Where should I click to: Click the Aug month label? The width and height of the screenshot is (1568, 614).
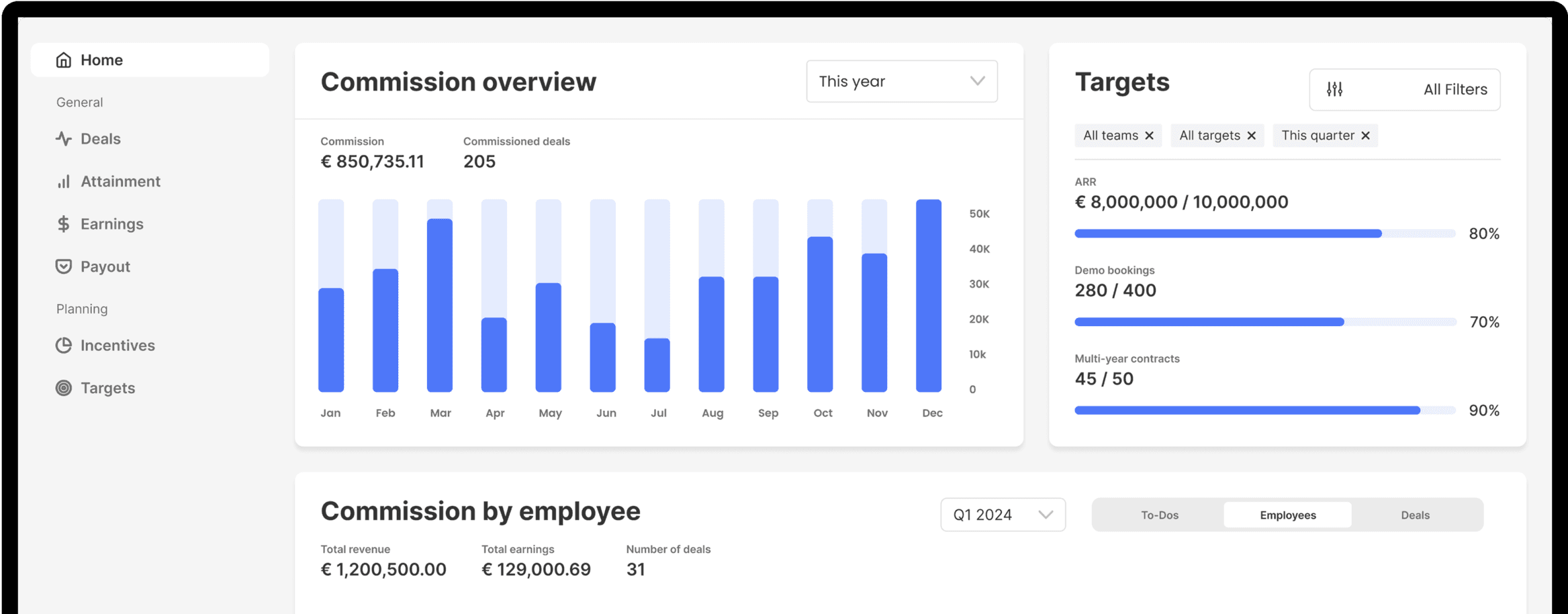click(x=712, y=413)
